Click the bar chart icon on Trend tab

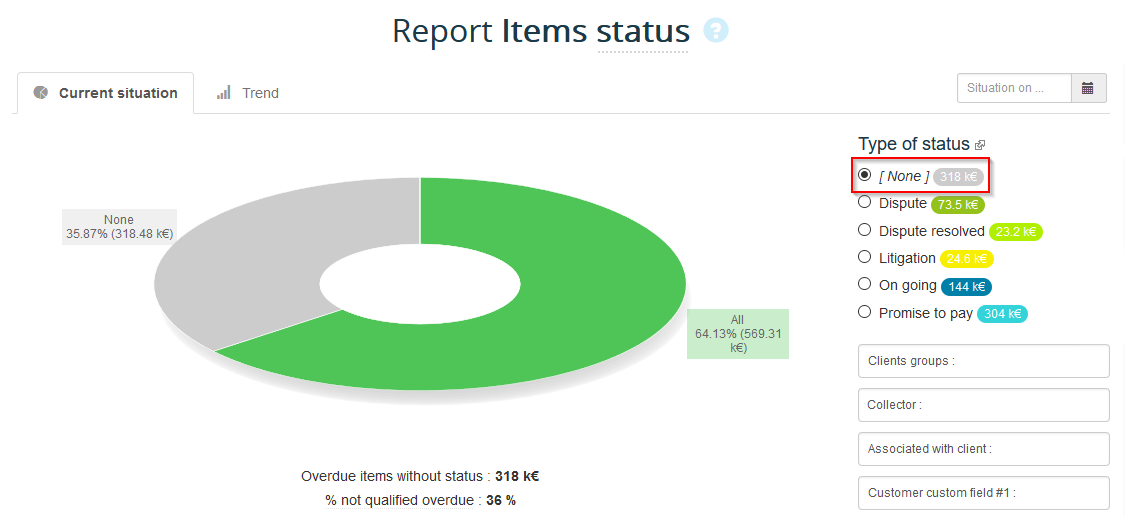tap(224, 92)
